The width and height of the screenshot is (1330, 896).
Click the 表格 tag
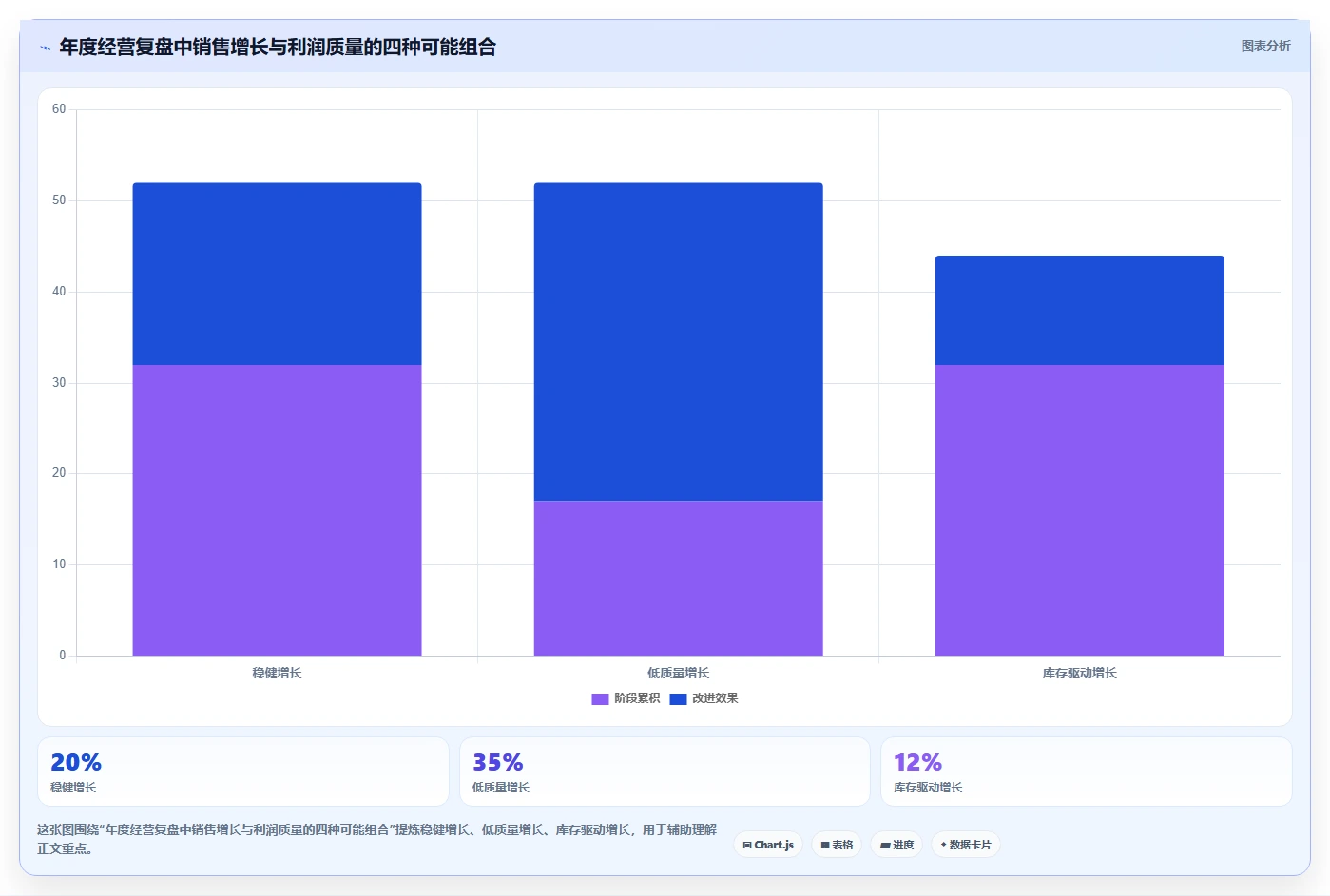pyautogui.click(x=837, y=845)
